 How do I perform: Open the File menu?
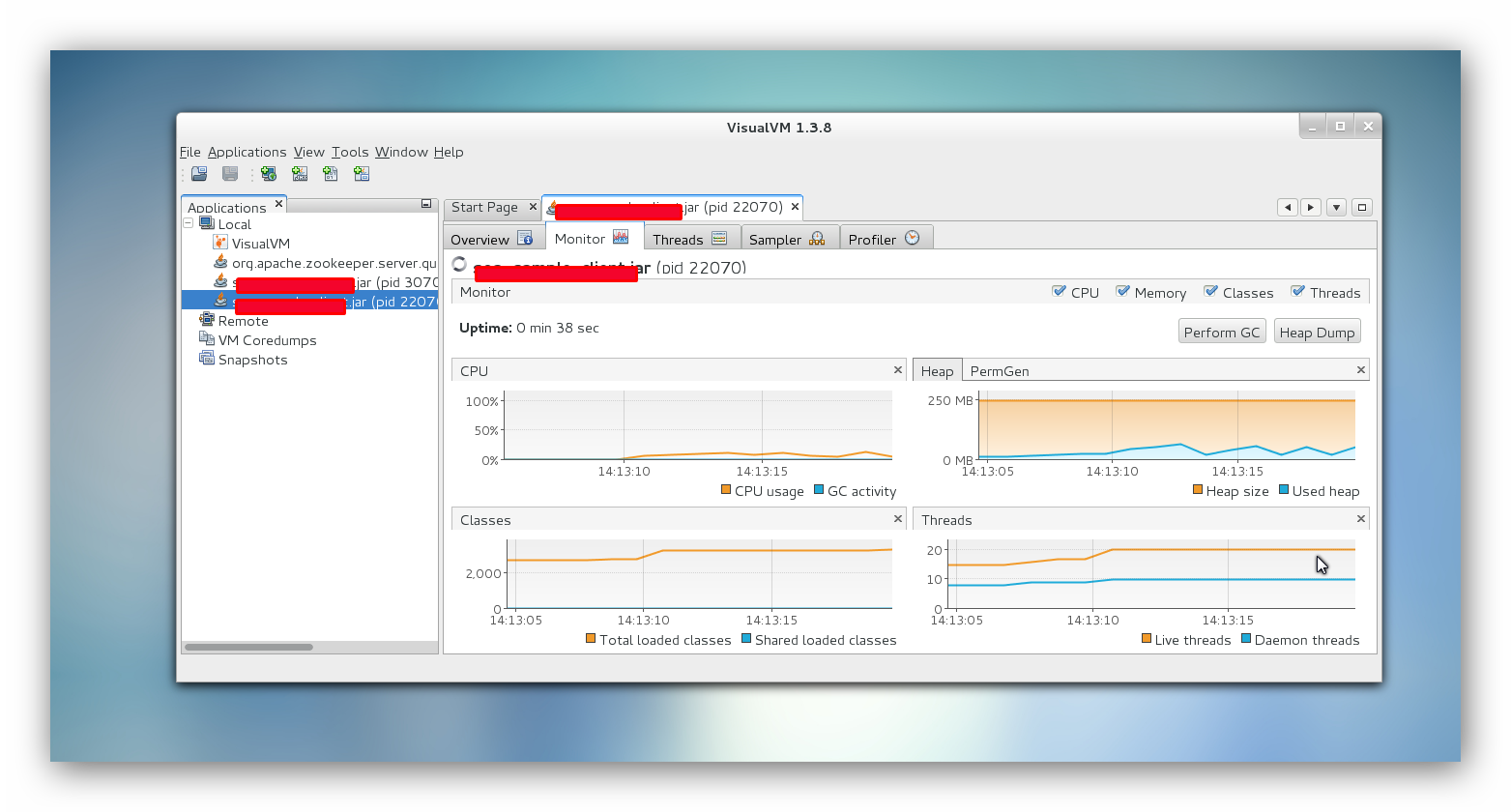pyautogui.click(x=189, y=152)
